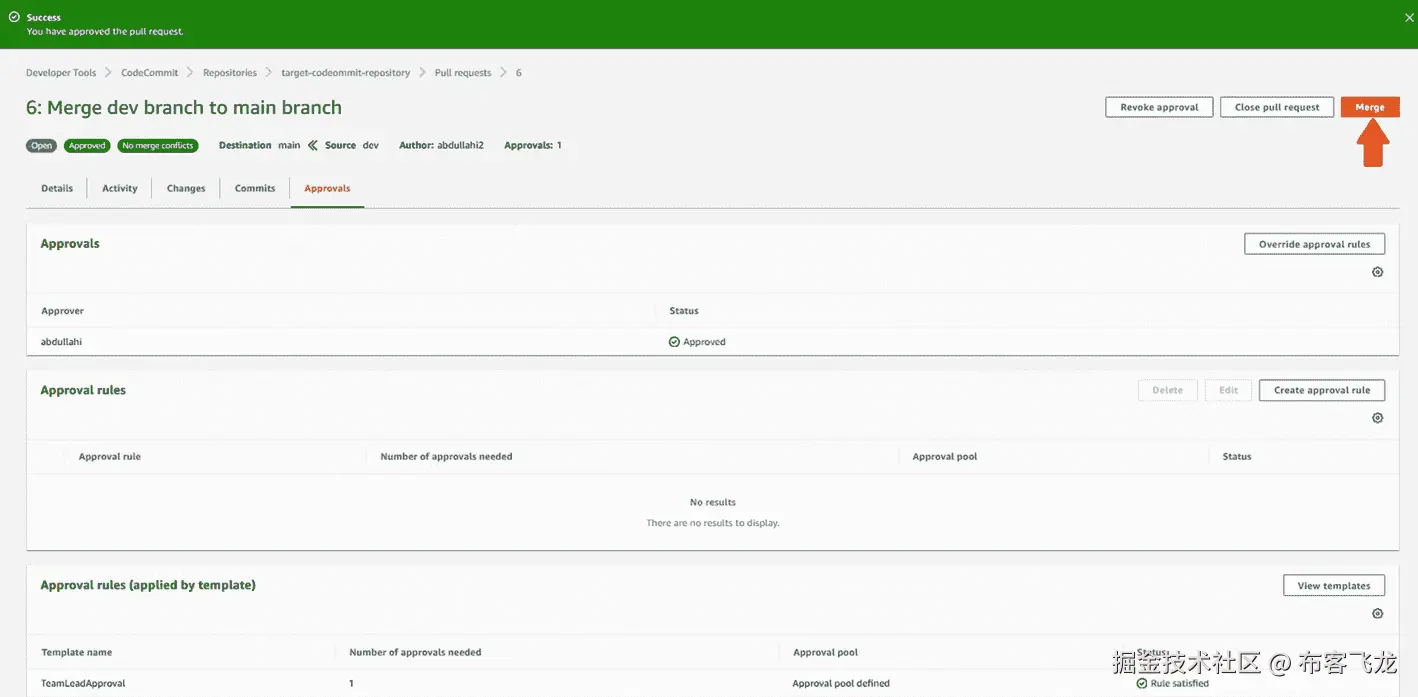
Task: Sort by Approver column header
Action: click(63, 311)
